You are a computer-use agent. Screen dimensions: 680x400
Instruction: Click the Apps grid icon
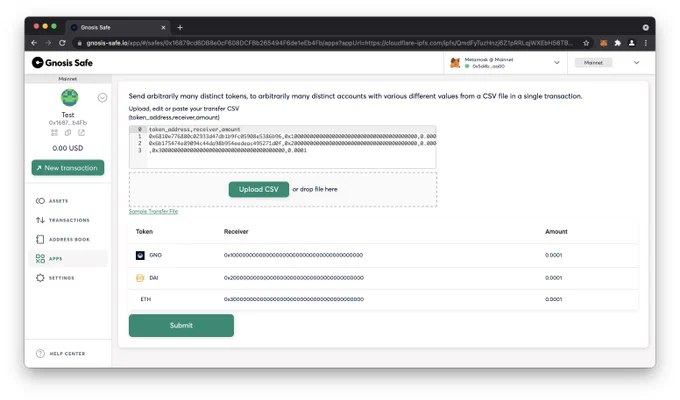coord(40,259)
